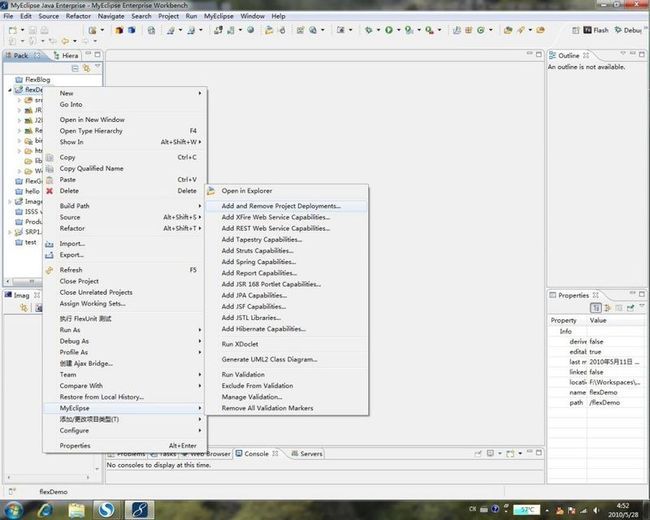The height and width of the screenshot is (520, 650).
Task: Click the Save toolbar icon
Action: pyautogui.click(x=32, y=30)
